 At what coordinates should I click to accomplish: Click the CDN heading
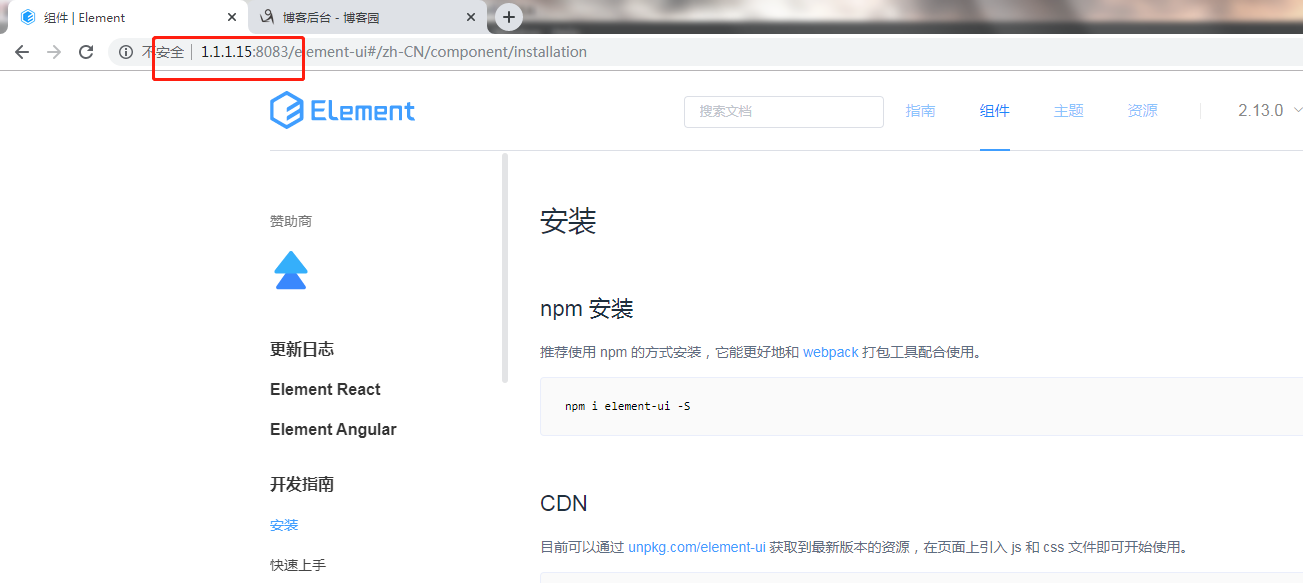564,503
